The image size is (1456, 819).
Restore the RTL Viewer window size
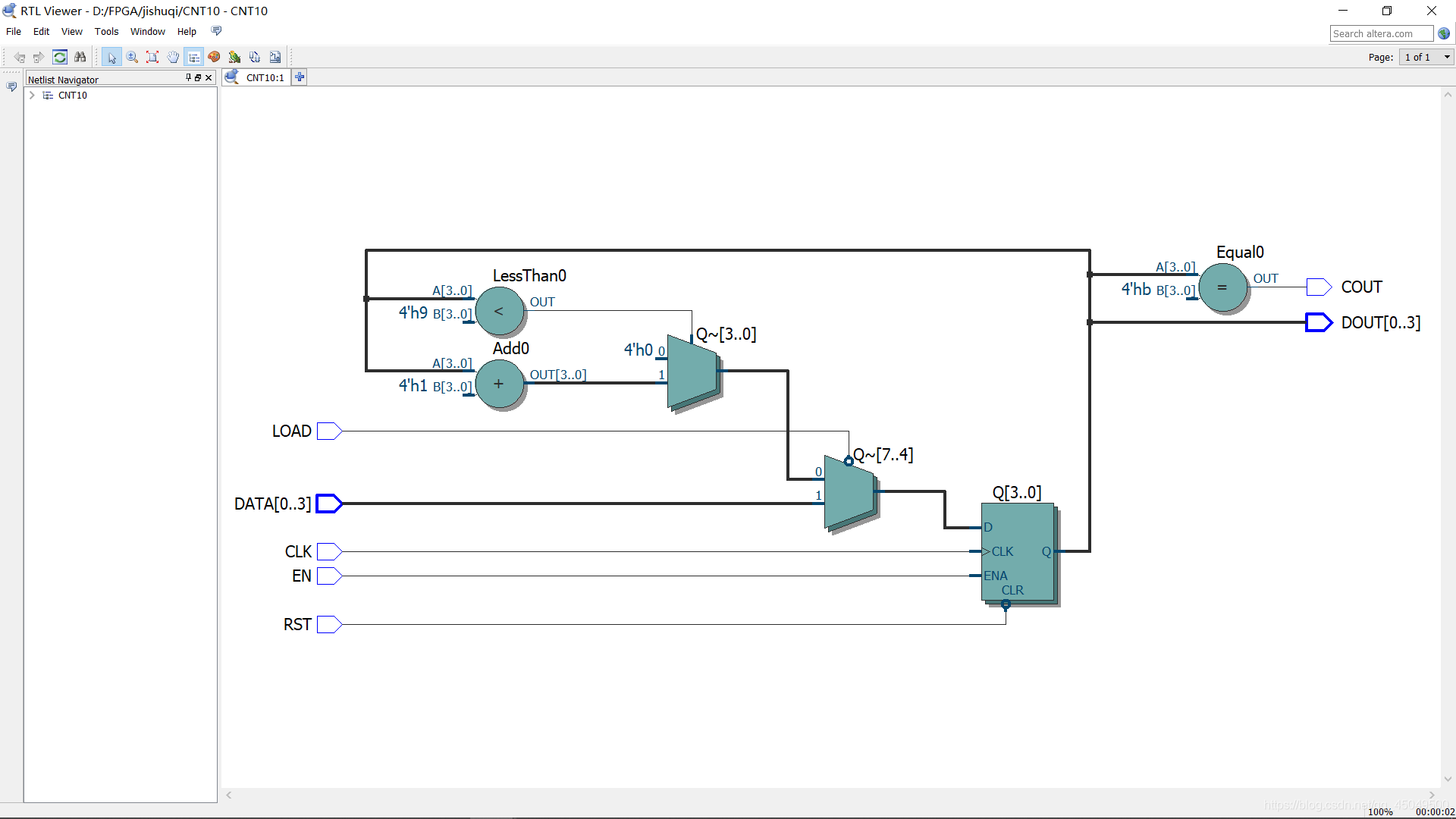tap(1387, 11)
